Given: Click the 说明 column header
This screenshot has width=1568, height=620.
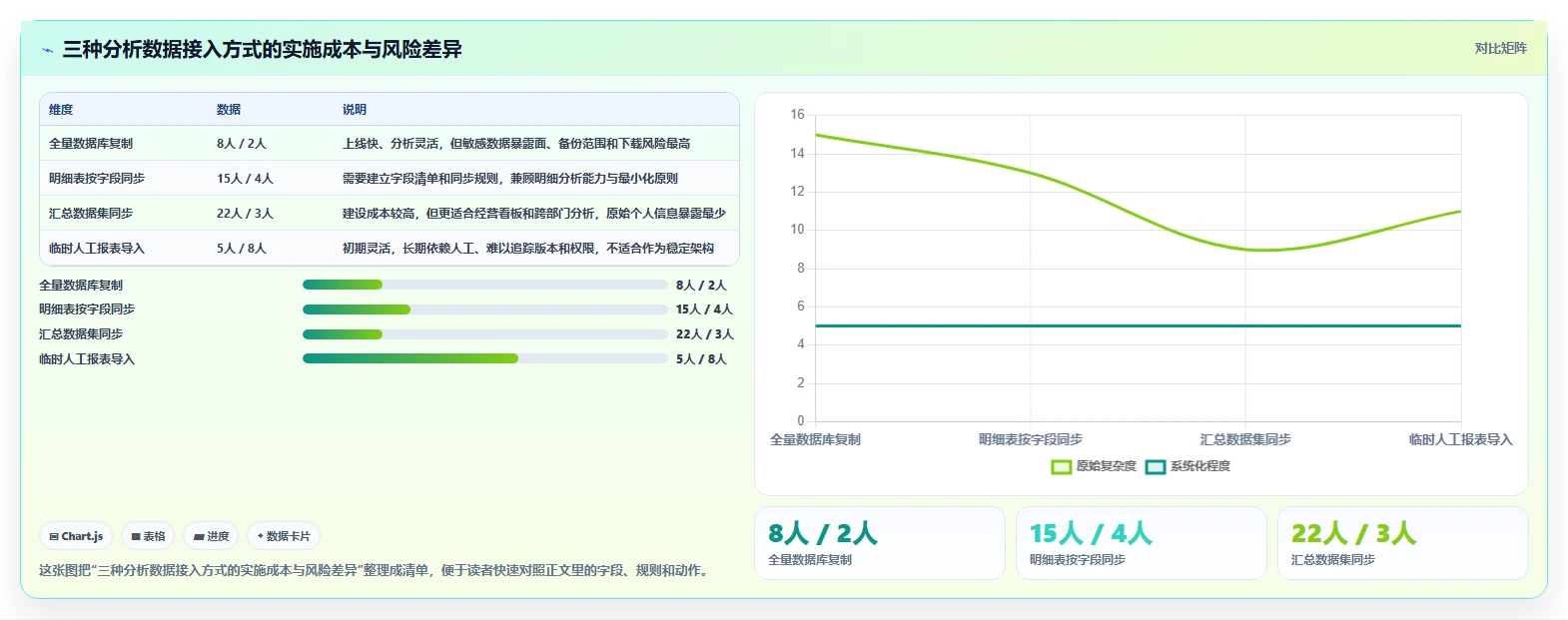Looking at the screenshot, I should pos(355,110).
